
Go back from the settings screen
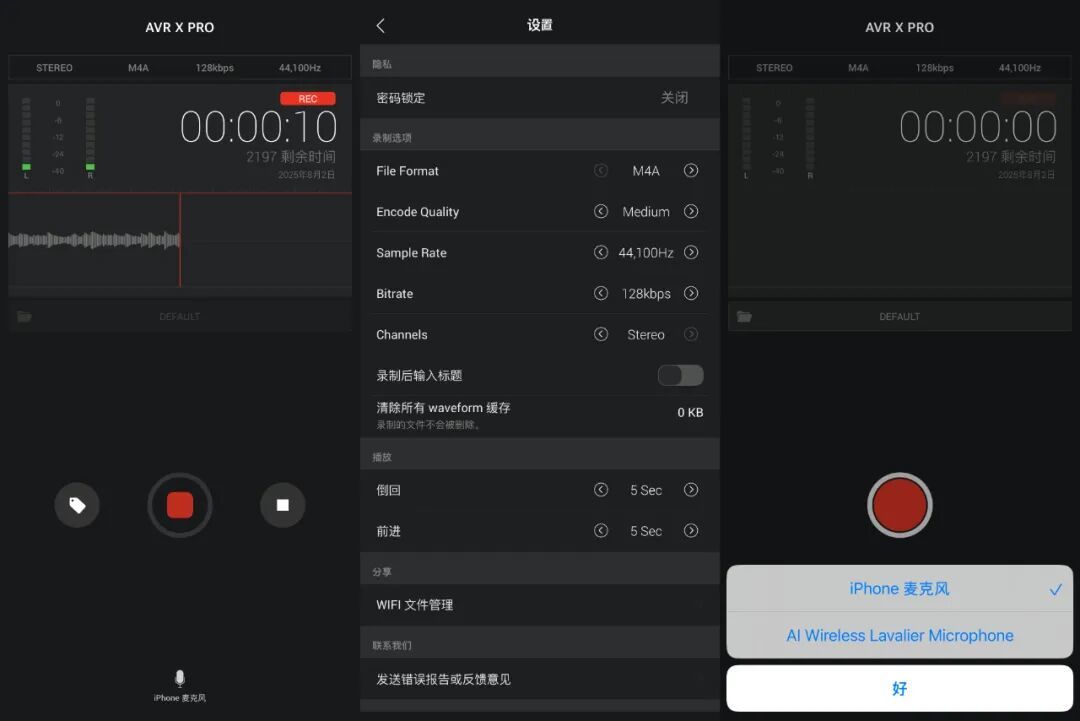(x=381, y=25)
